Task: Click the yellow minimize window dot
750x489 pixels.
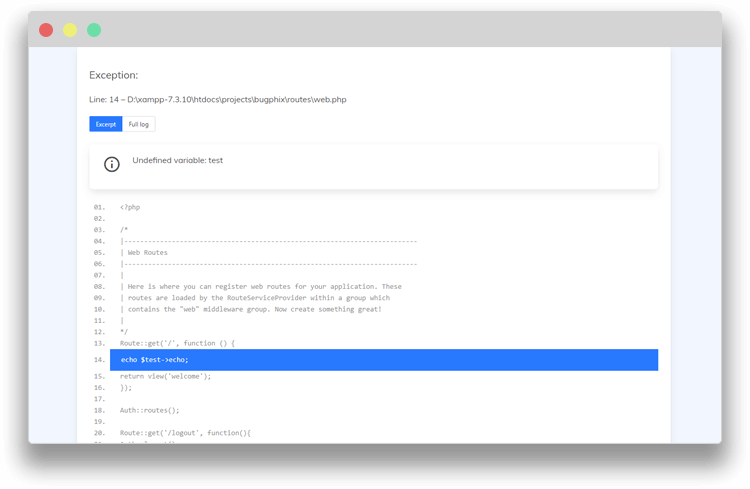Action: pyautogui.click(x=70, y=30)
